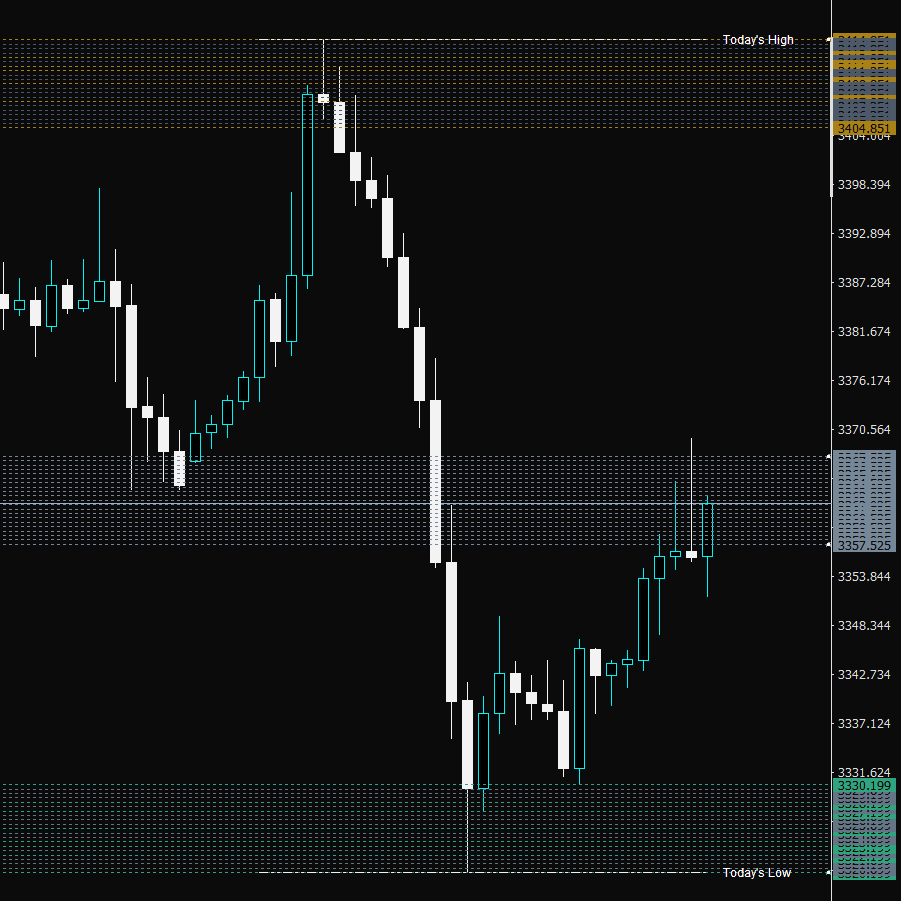The width and height of the screenshot is (901, 901).
Task: Click the bottom handle of the gray zone
Action: point(828,545)
